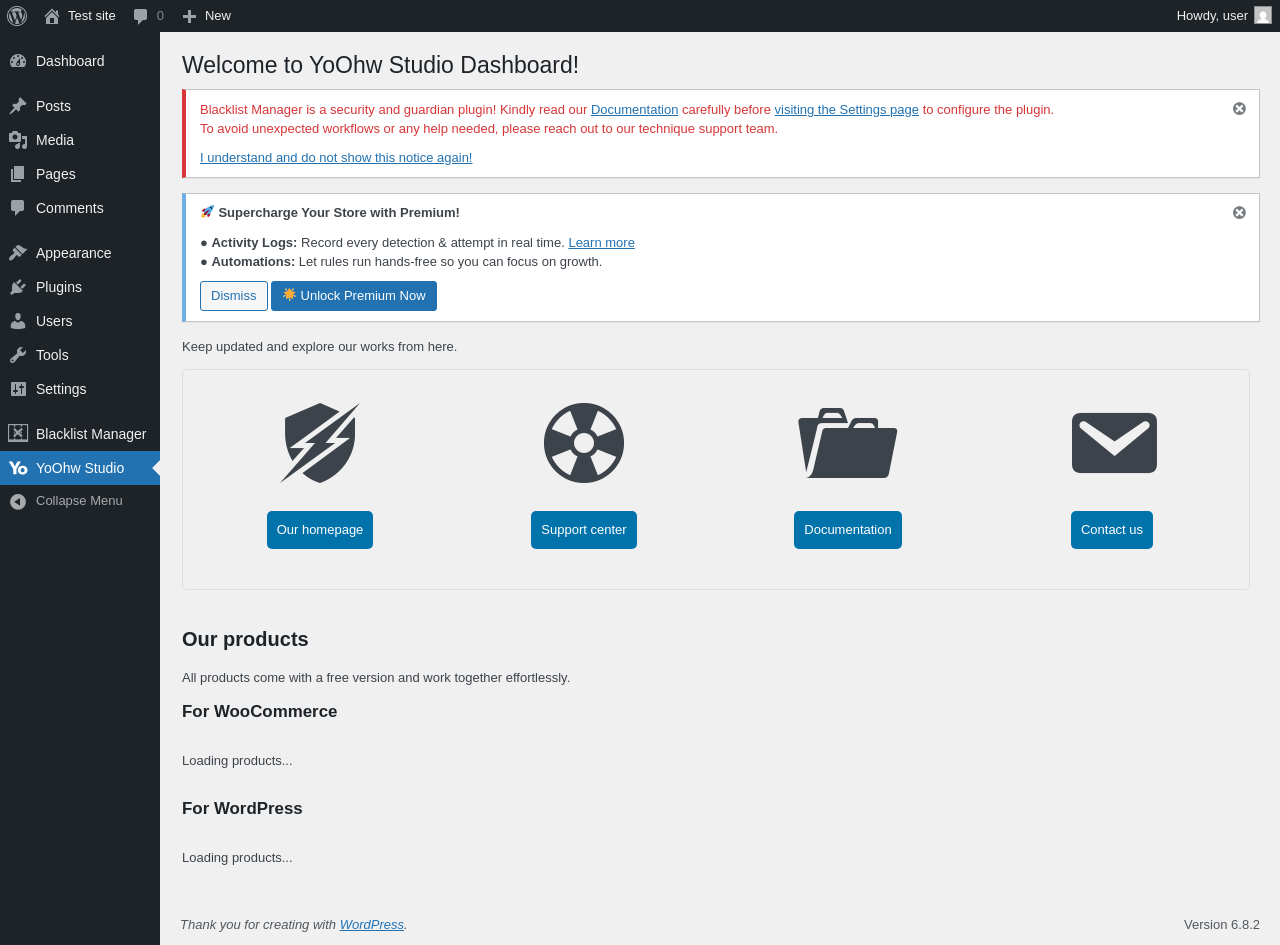The width and height of the screenshot is (1280, 945).
Task: Click the For WordPress heading
Action: (242, 809)
